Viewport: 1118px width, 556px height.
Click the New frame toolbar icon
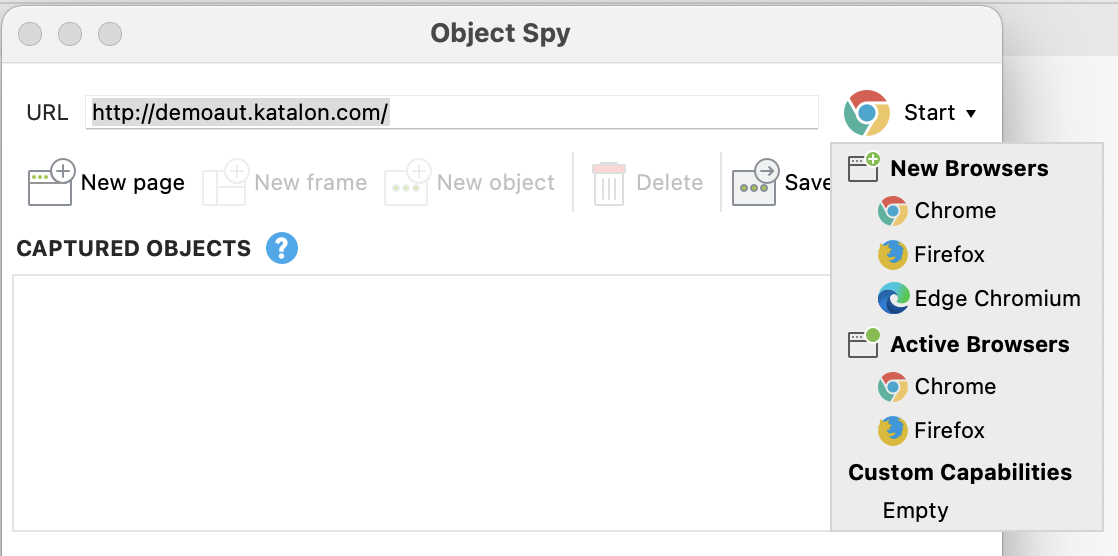pos(225,182)
